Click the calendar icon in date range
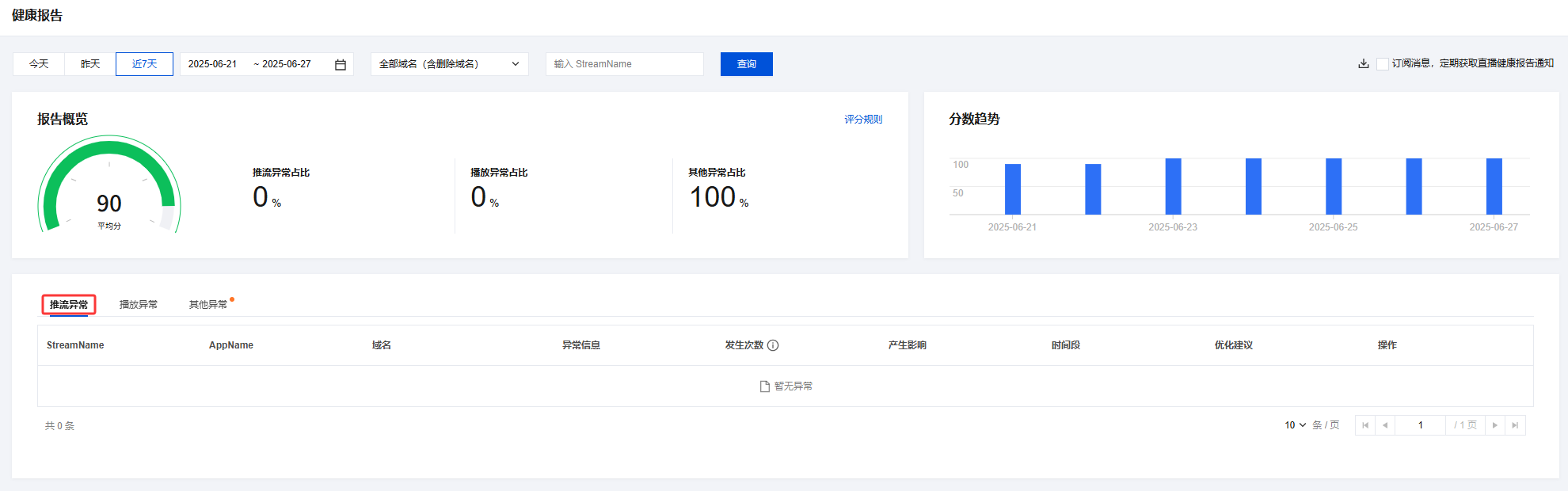Image resolution: width=1568 pixels, height=491 pixels. point(341,65)
